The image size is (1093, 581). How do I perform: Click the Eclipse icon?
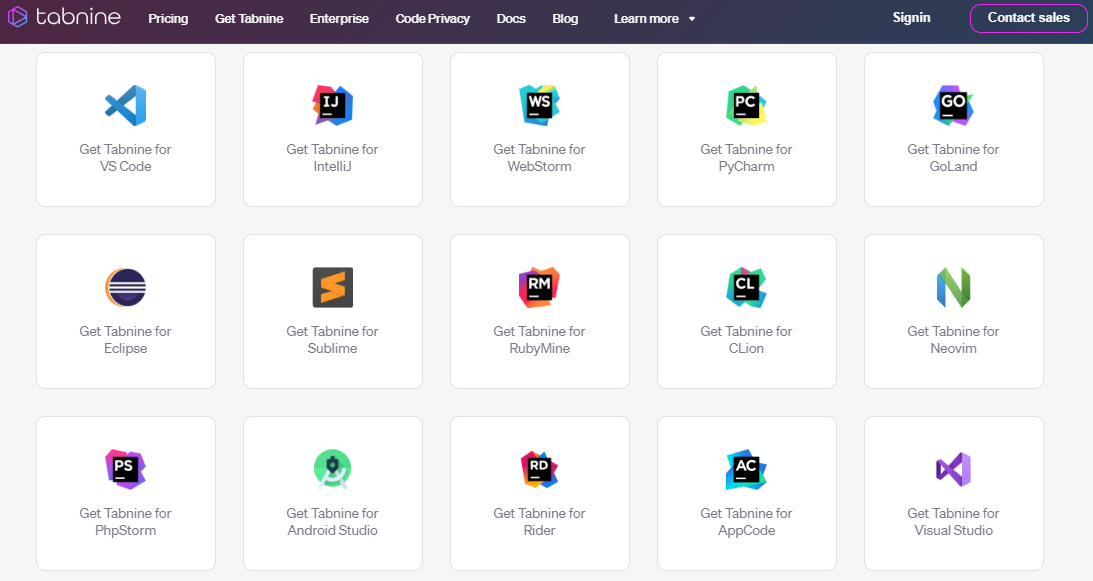pos(125,287)
